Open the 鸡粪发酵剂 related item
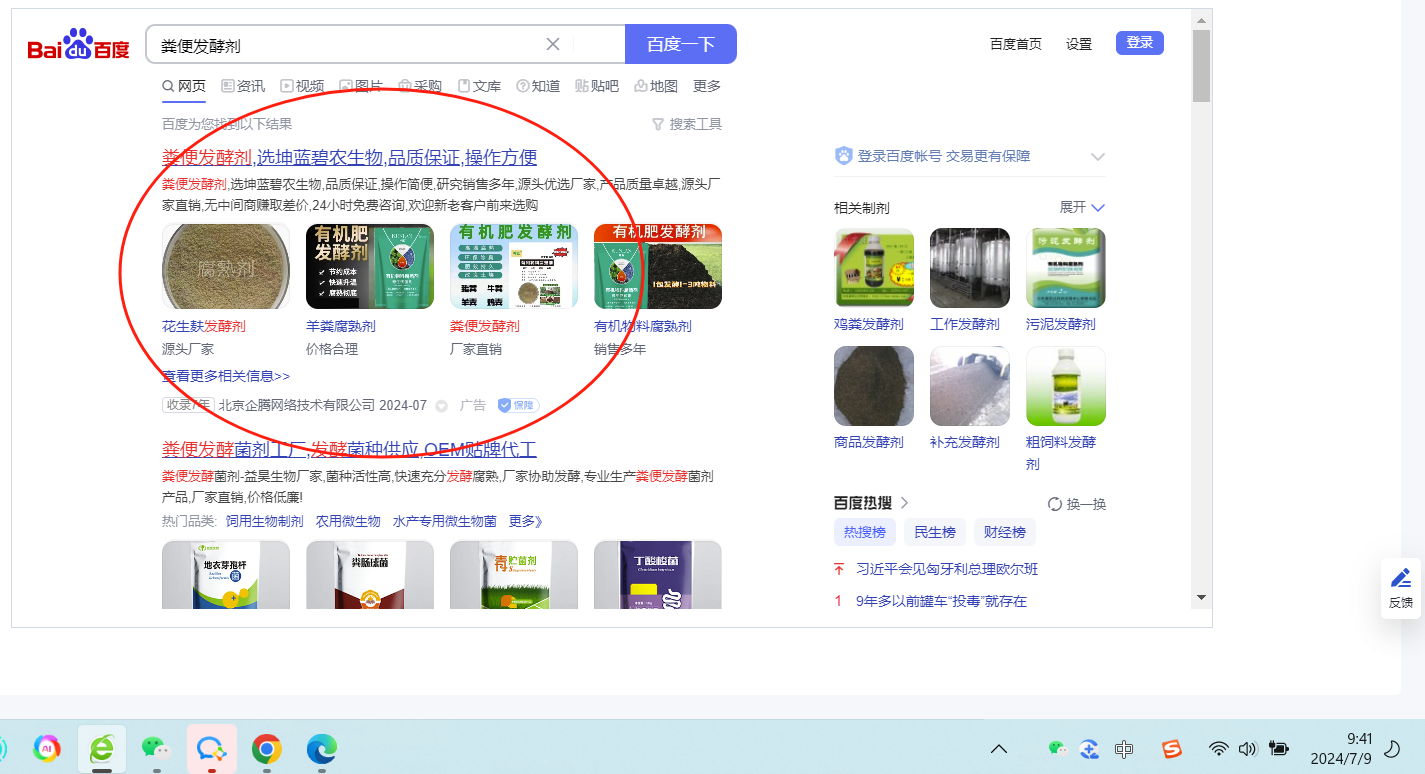This screenshot has height=774, width=1425. click(874, 280)
